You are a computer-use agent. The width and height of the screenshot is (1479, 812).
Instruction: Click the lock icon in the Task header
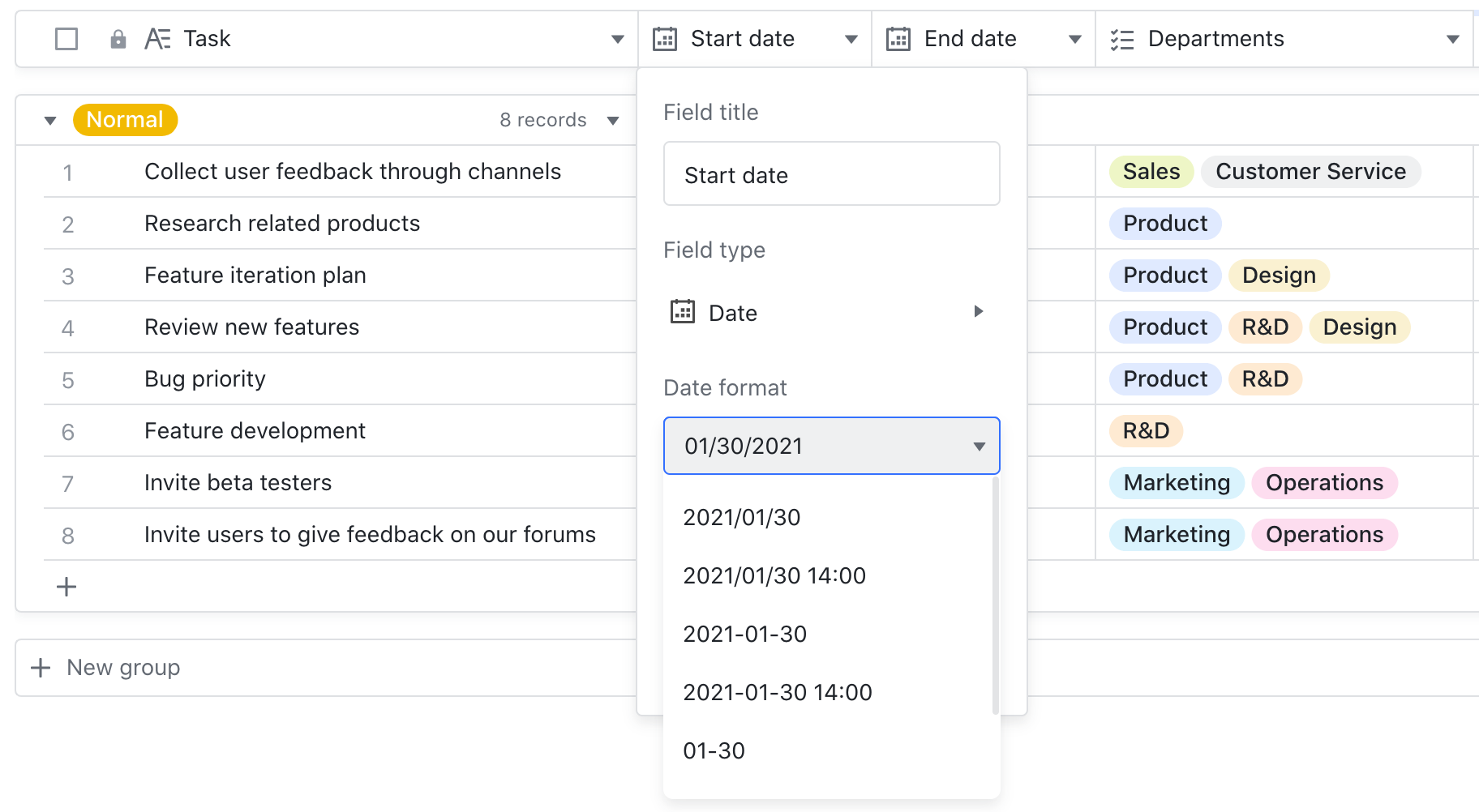click(x=118, y=38)
